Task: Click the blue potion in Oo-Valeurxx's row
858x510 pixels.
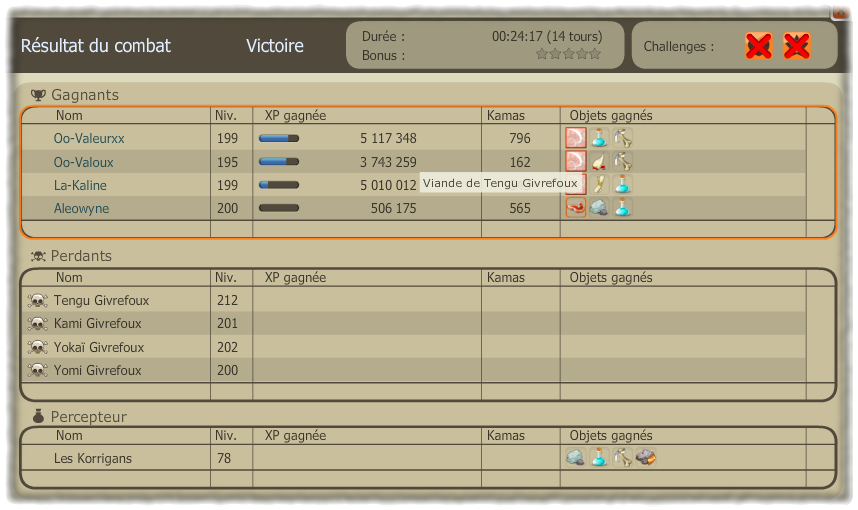Action: pos(599,138)
